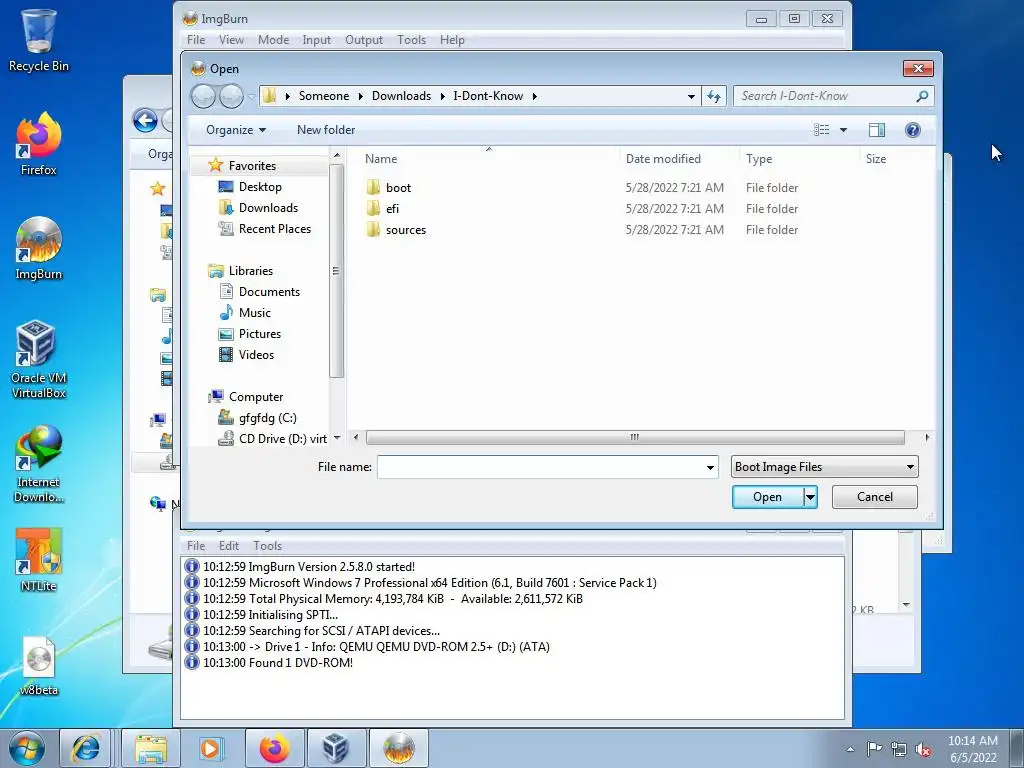This screenshot has height=768, width=1024.
Task: Click the Back button in Open dialog
Action: [x=203, y=97]
